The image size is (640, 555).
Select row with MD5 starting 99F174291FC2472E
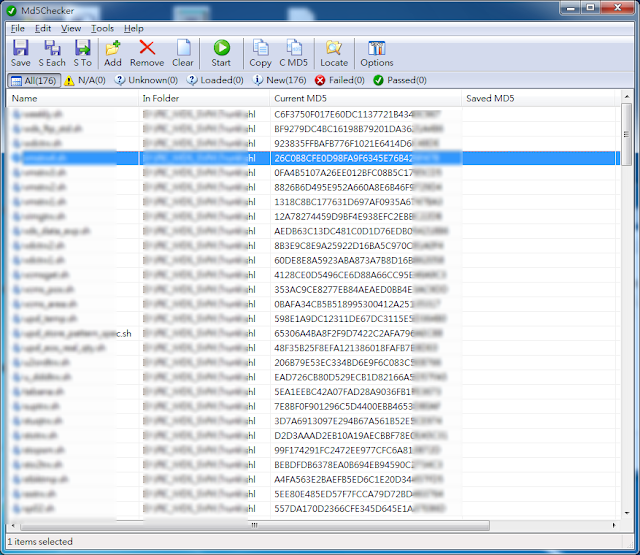click(x=313, y=450)
